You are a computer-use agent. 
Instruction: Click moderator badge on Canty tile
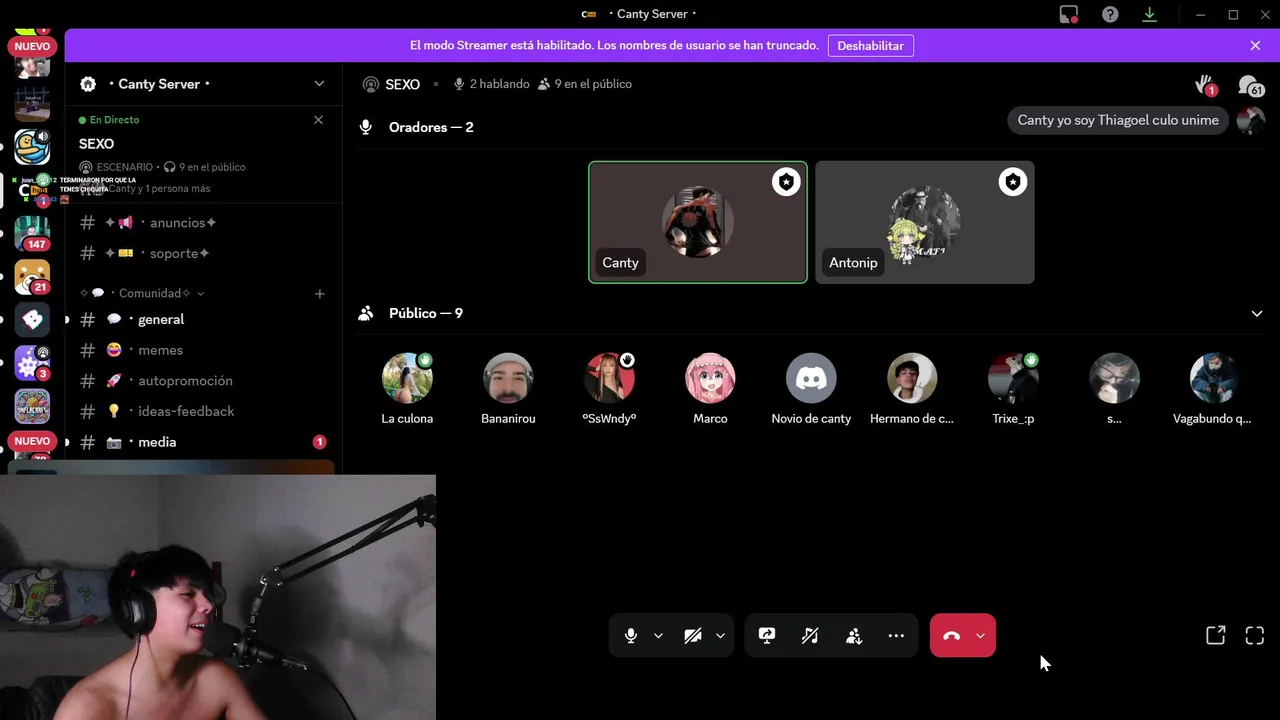point(786,182)
